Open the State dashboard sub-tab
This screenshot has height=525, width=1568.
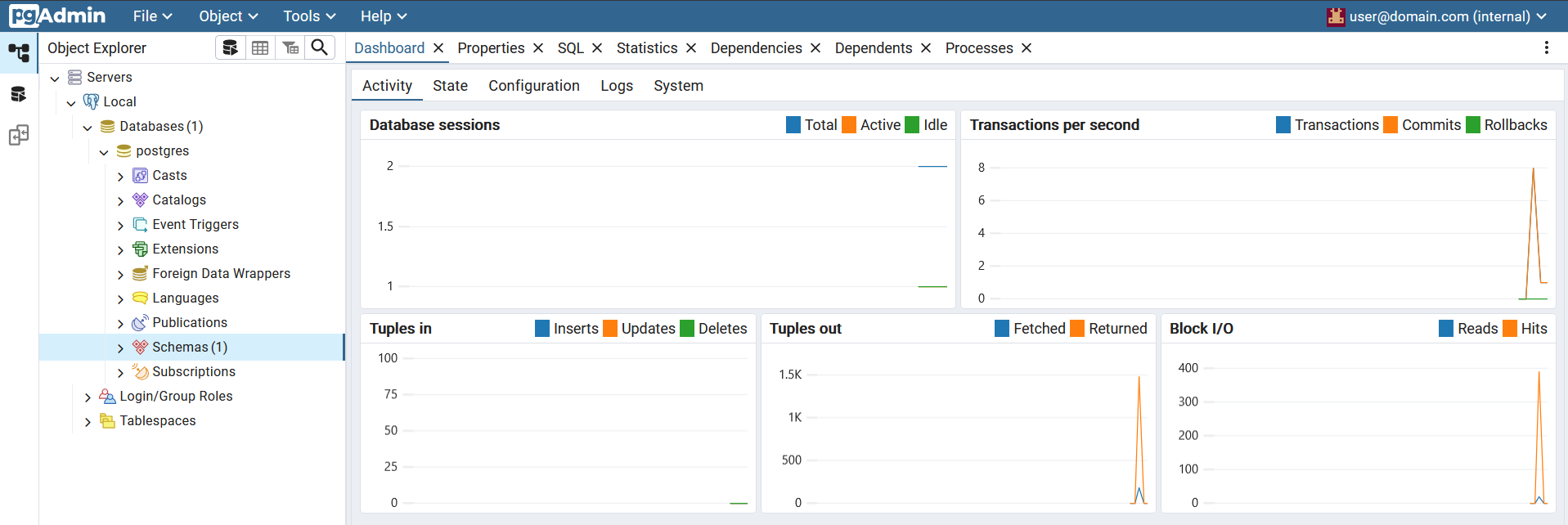click(451, 86)
